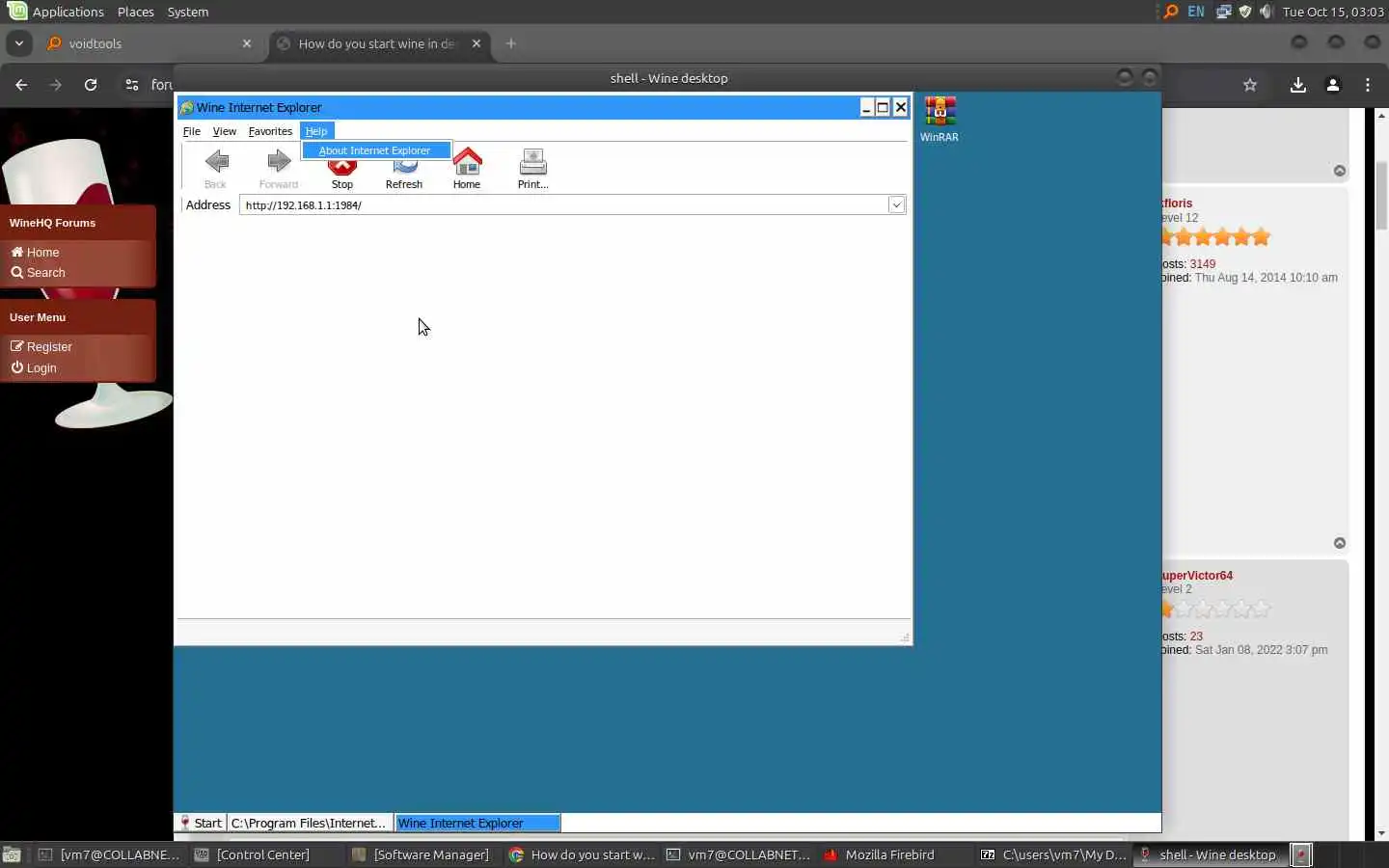Click the Login link in User Menu
The image size is (1389, 868).
pyautogui.click(x=34, y=367)
